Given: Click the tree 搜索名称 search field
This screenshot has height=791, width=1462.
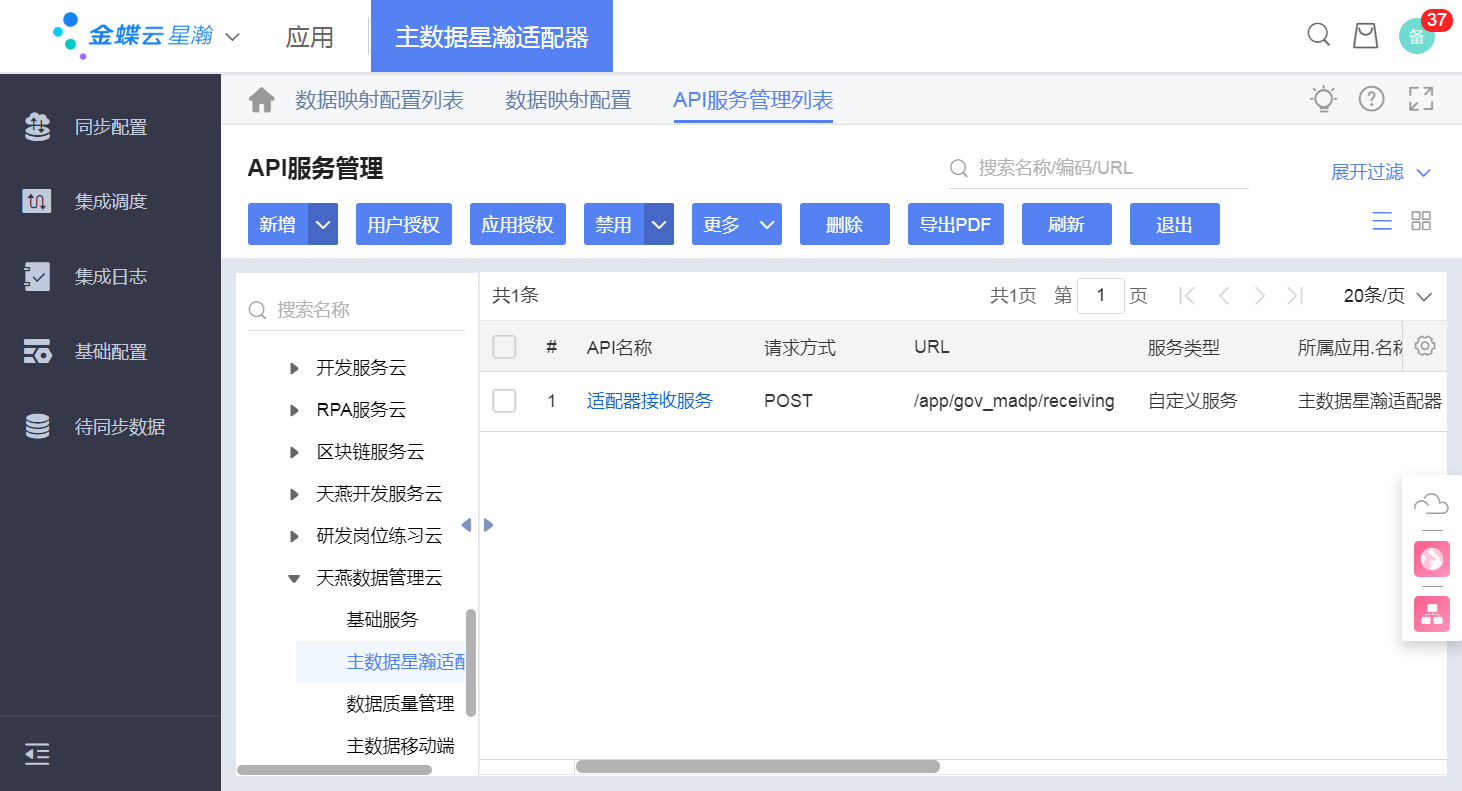Looking at the screenshot, I should click(x=356, y=310).
